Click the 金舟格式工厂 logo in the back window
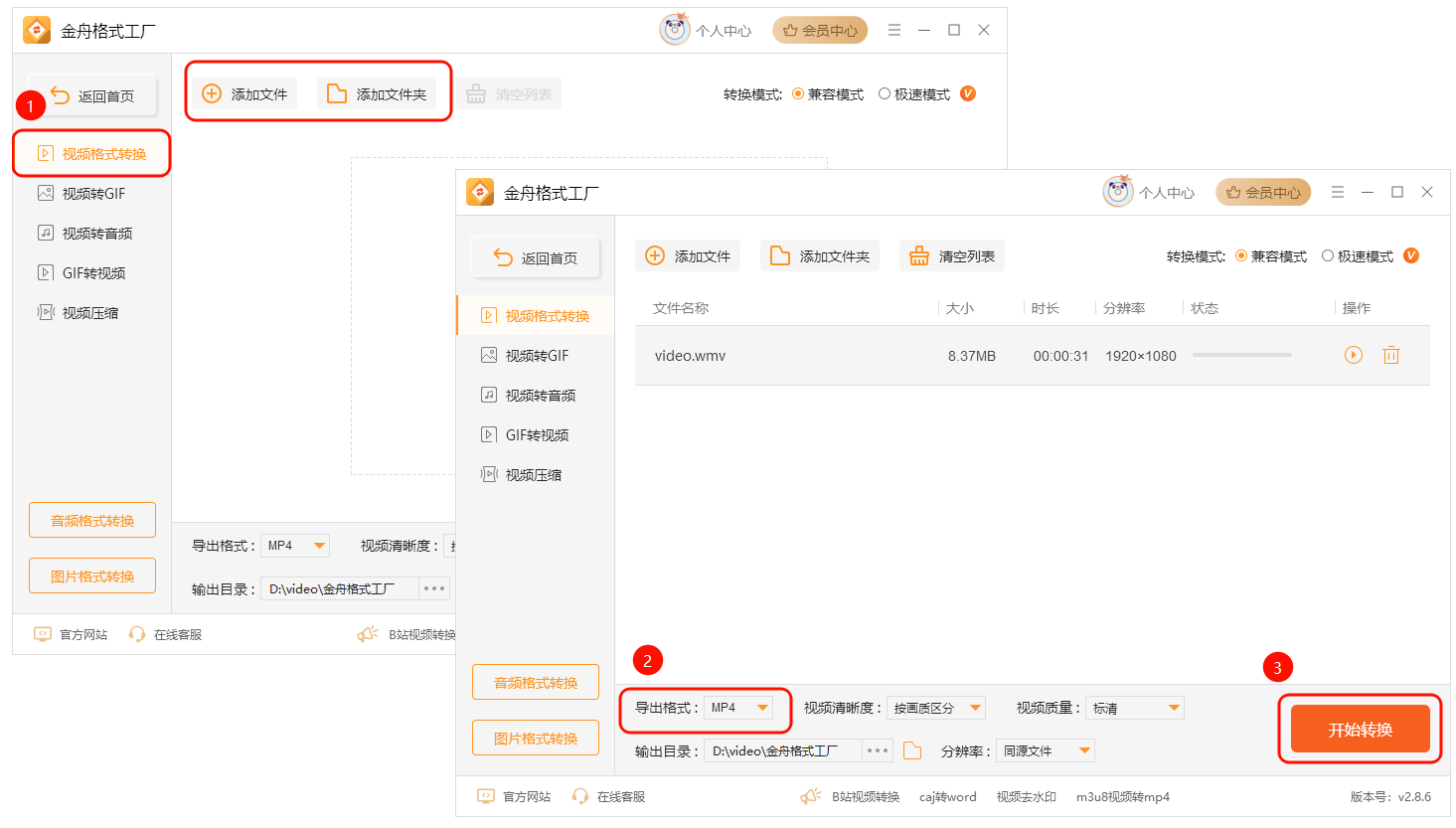This screenshot has width=1456, height=828. pyautogui.click(x=37, y=30)
